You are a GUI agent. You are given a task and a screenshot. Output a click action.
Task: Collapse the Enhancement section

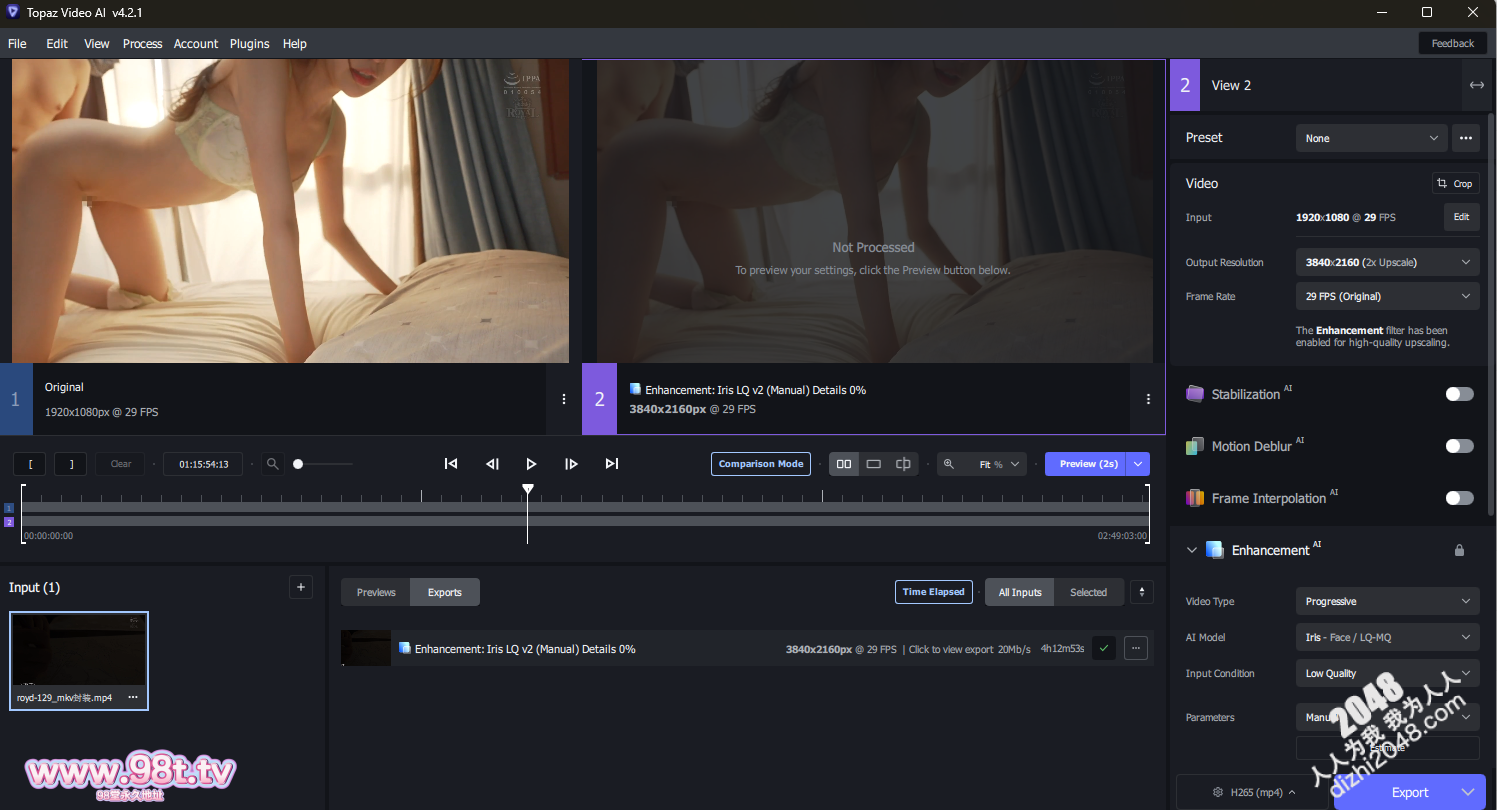(x=1192, y=550)
